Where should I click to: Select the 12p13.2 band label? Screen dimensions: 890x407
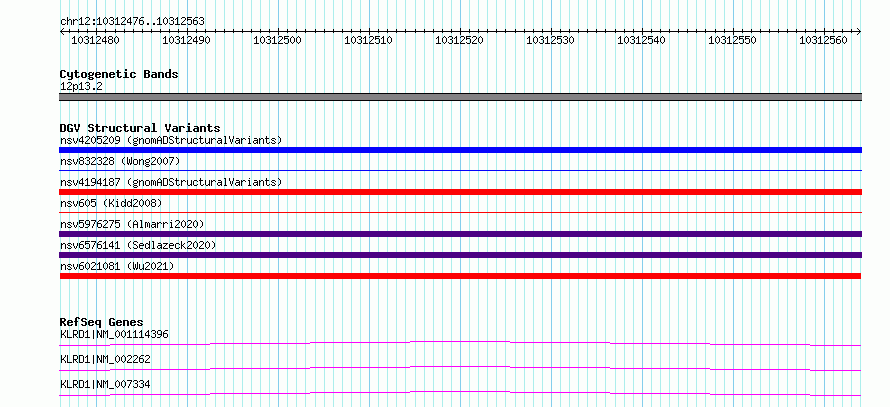(x=81, y=87)
